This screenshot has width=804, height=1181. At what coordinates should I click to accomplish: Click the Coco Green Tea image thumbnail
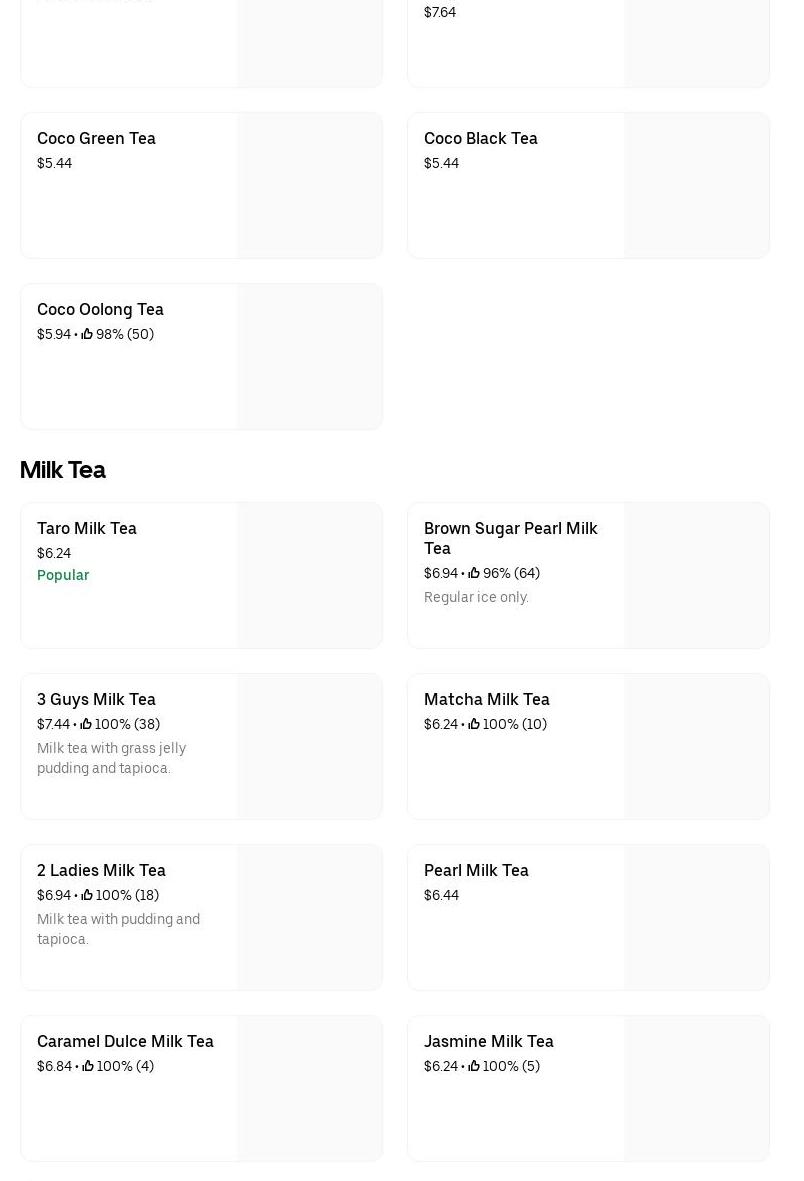pos(309,185)
